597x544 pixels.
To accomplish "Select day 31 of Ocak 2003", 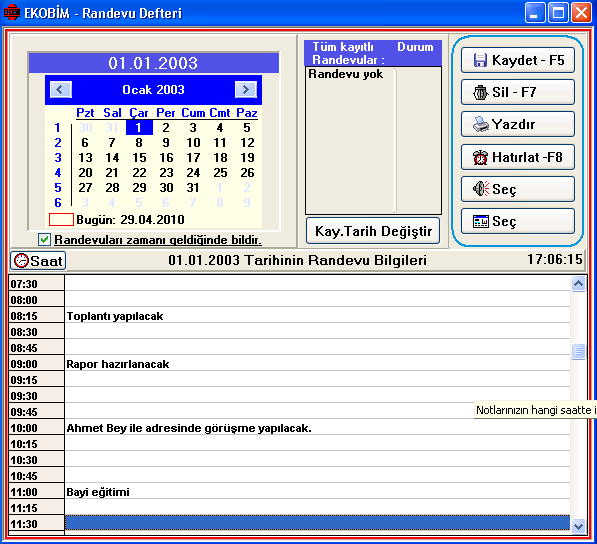I will point(193,187).
